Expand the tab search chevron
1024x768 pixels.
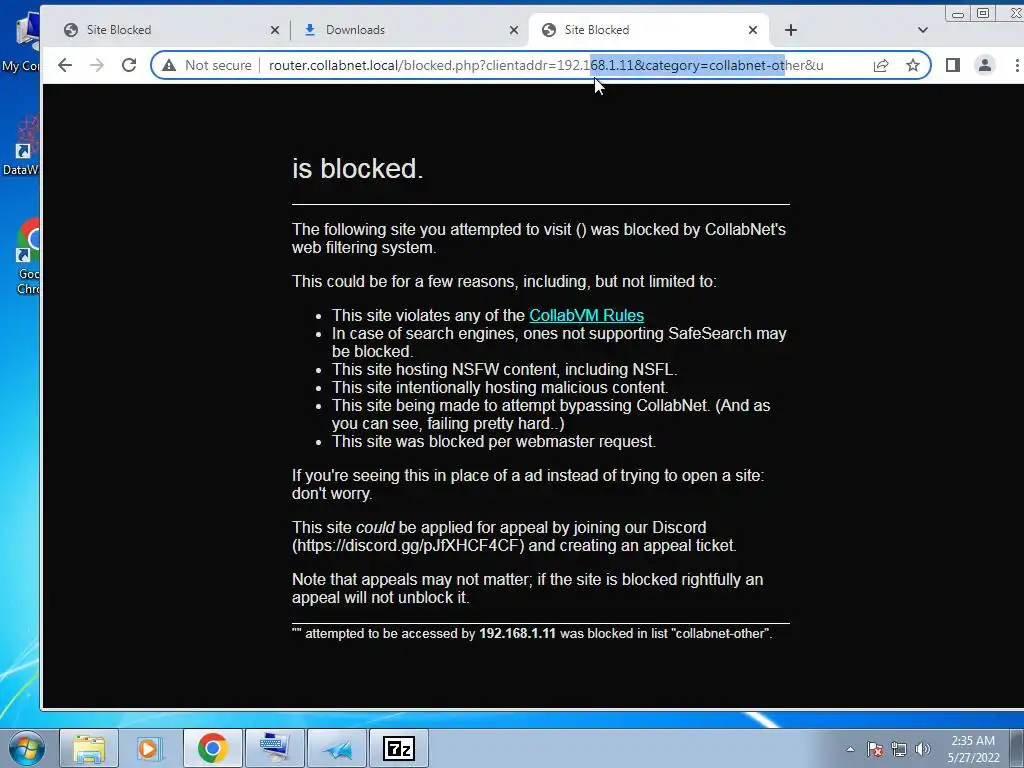coord(923,30)
